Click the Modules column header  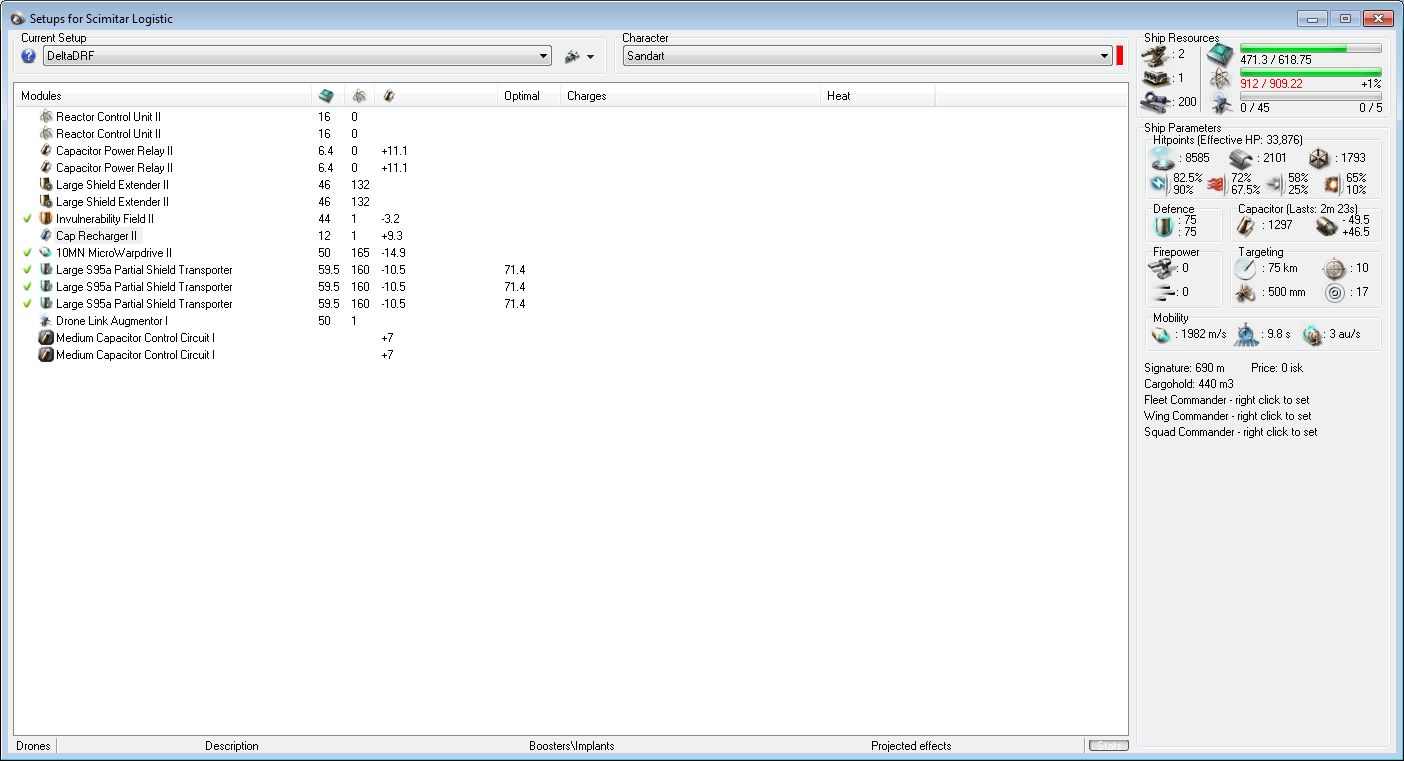(x=163, y=96)
